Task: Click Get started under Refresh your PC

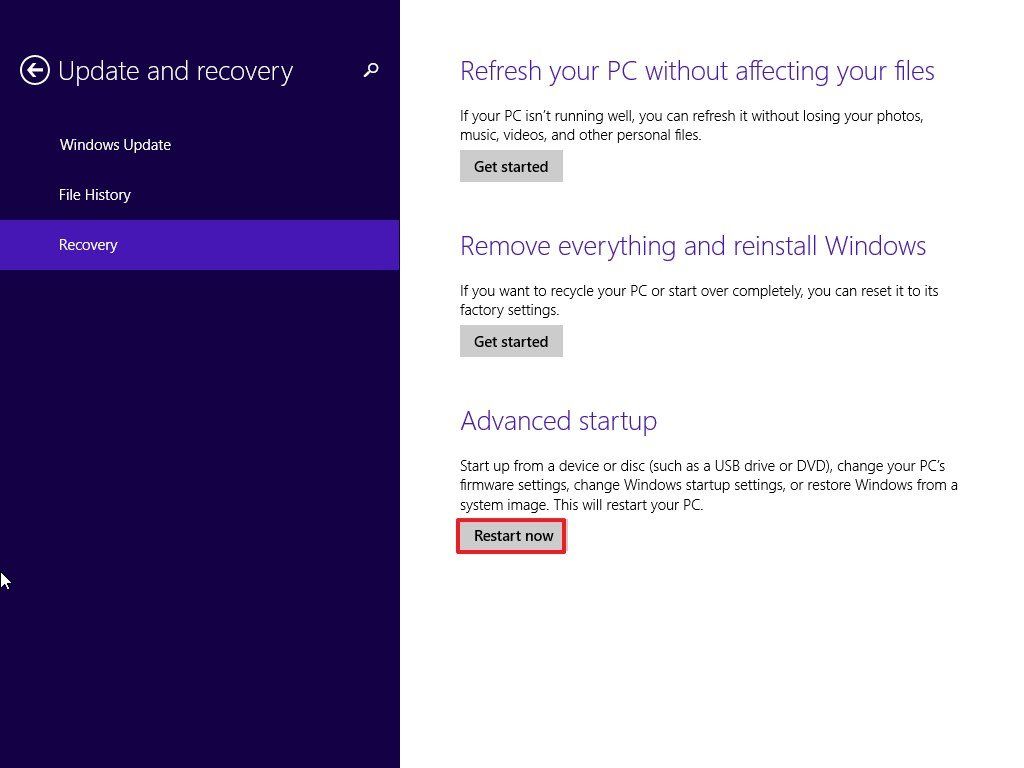Action: click(511, 166)
